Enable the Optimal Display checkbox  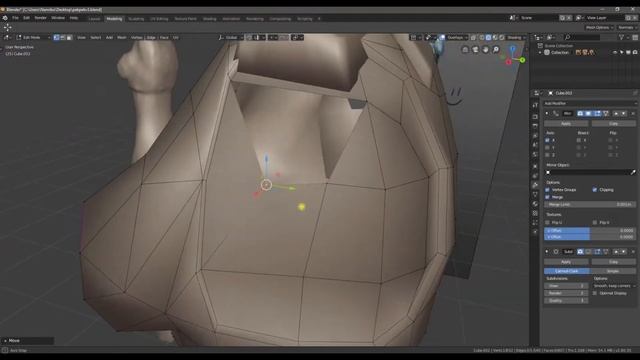point(595,293)
